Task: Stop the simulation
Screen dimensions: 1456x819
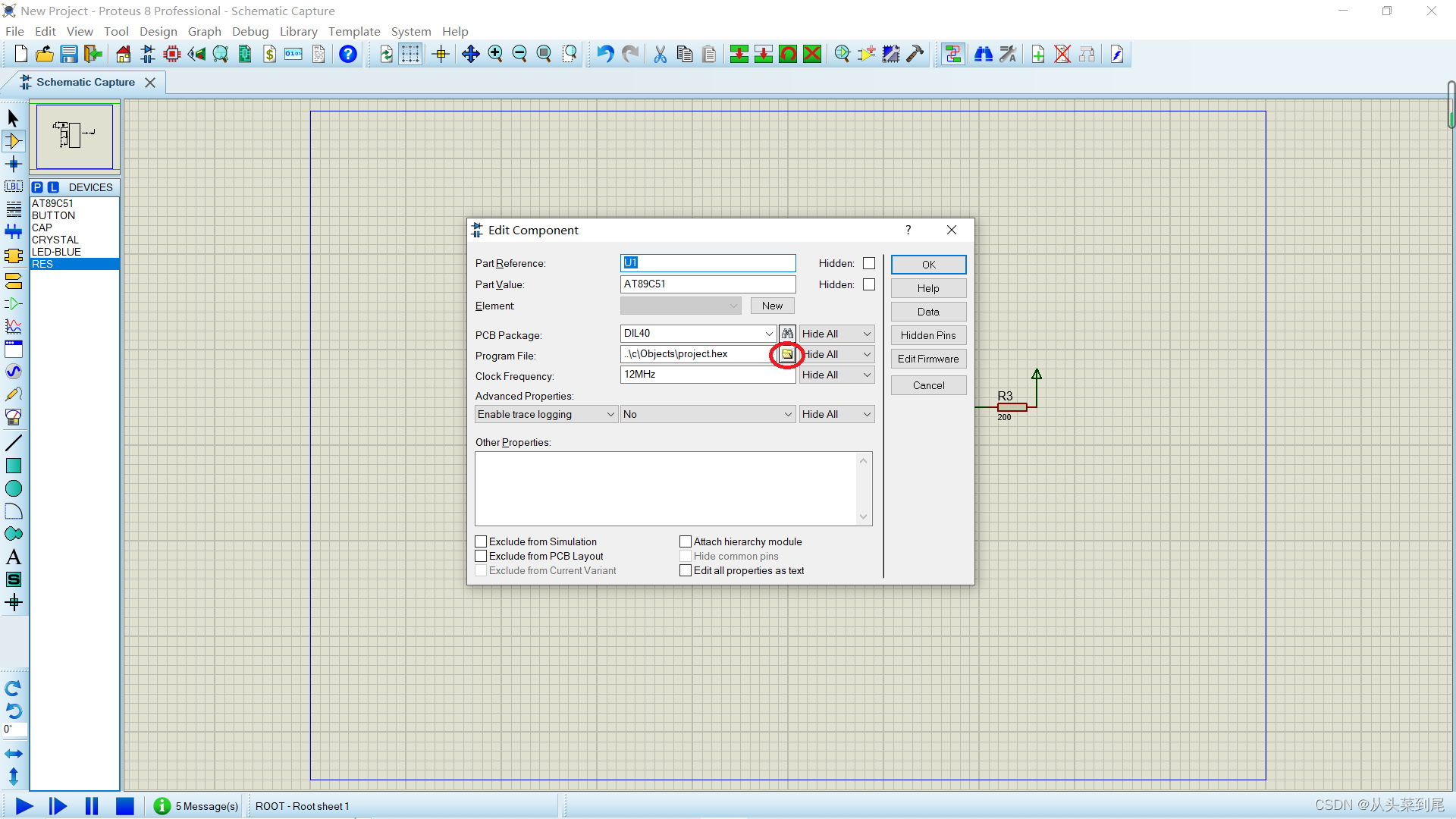Action: (x=125, y=806)
